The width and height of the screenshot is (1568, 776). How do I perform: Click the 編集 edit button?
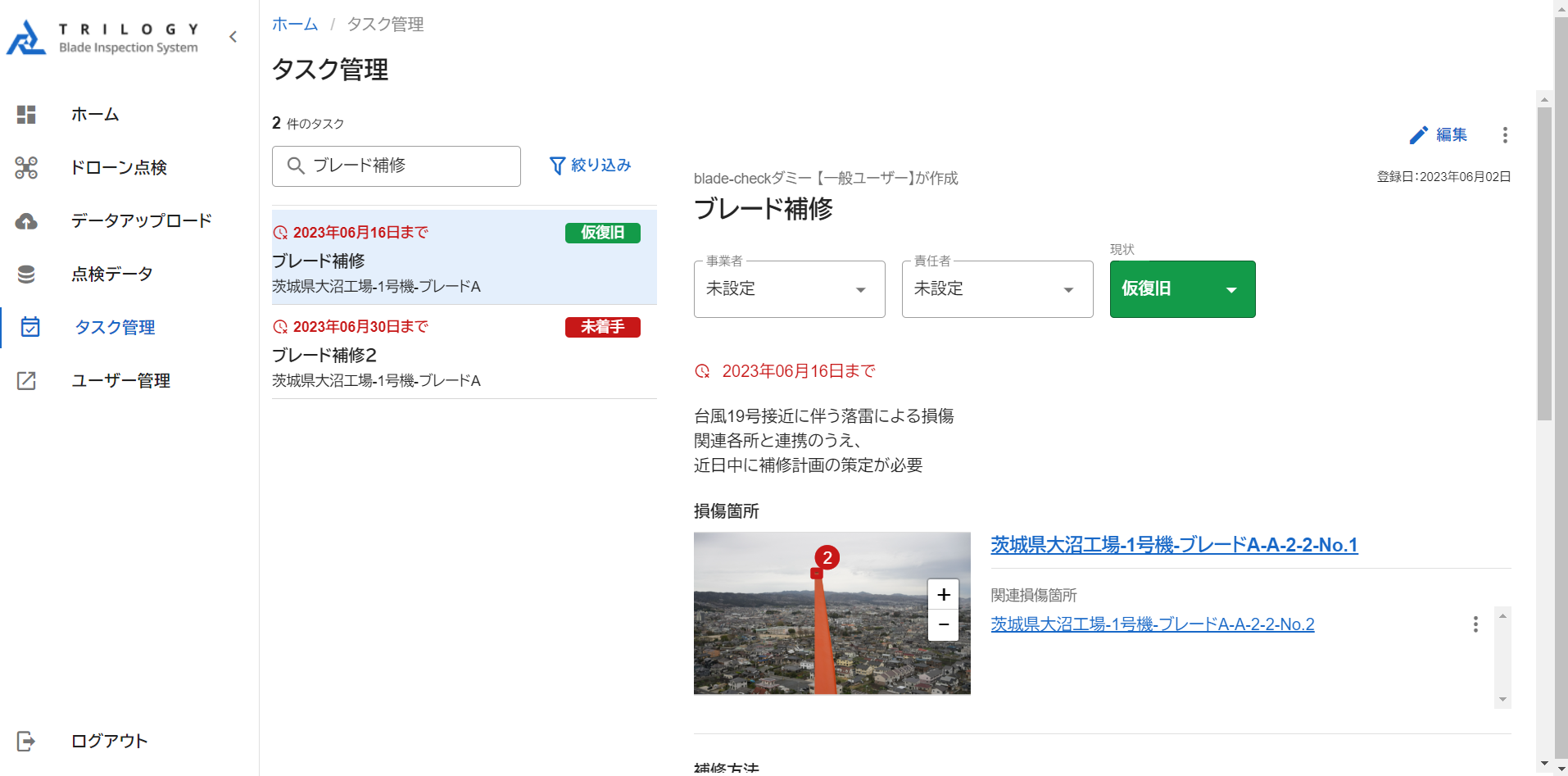tap(1439, 135)
